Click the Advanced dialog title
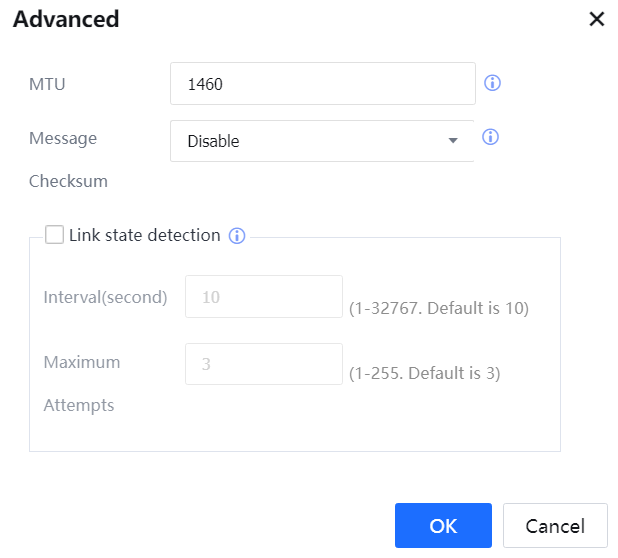 click(66, 19)
